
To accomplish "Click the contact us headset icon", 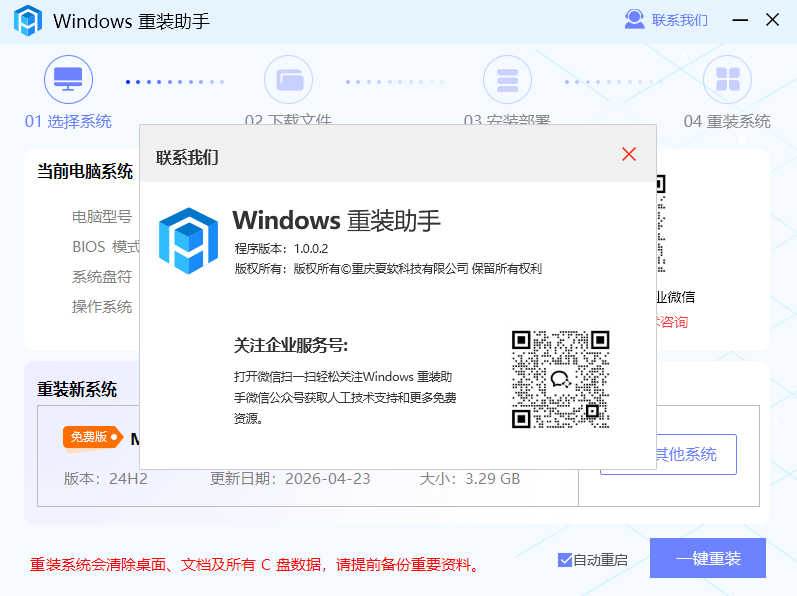I will click(634, 19).
